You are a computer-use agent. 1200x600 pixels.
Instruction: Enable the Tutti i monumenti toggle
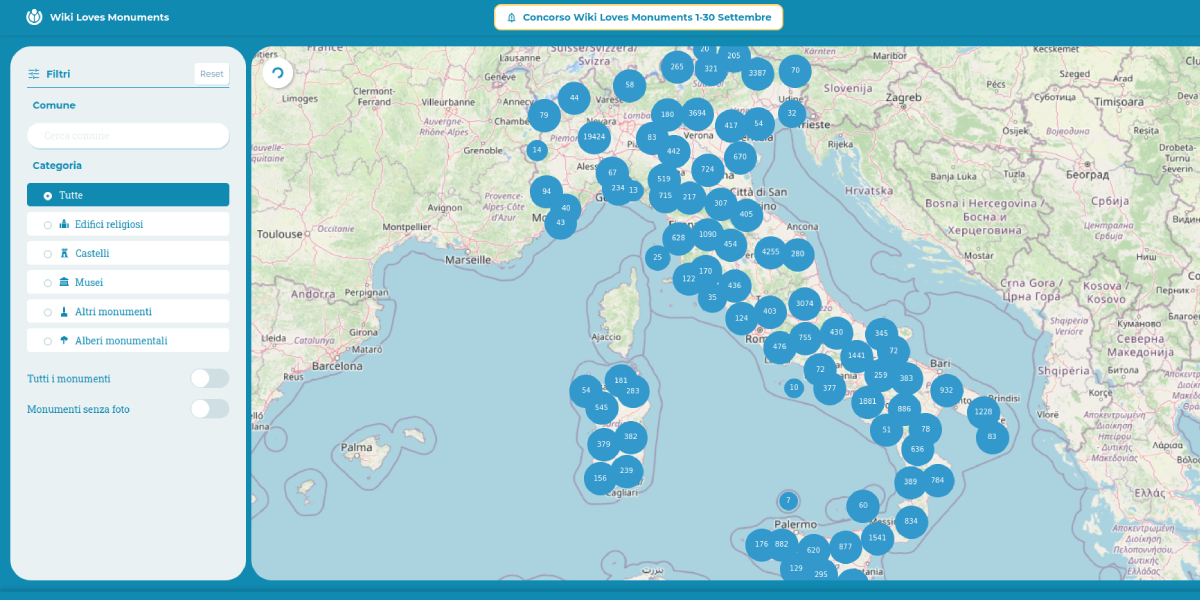pyautogui.click(x=210, y=378)
